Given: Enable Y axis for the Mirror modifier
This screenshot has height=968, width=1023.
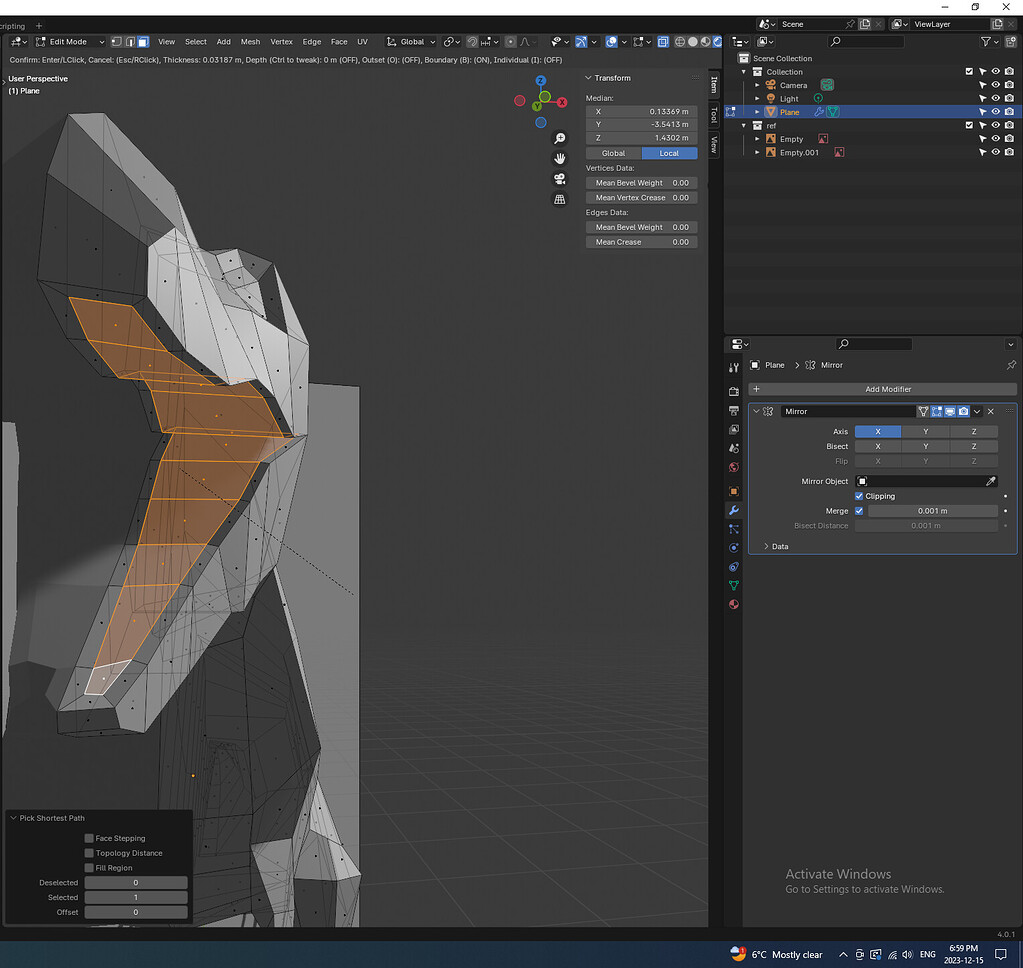Looking at the screenshot, I should tap(925, 431).
